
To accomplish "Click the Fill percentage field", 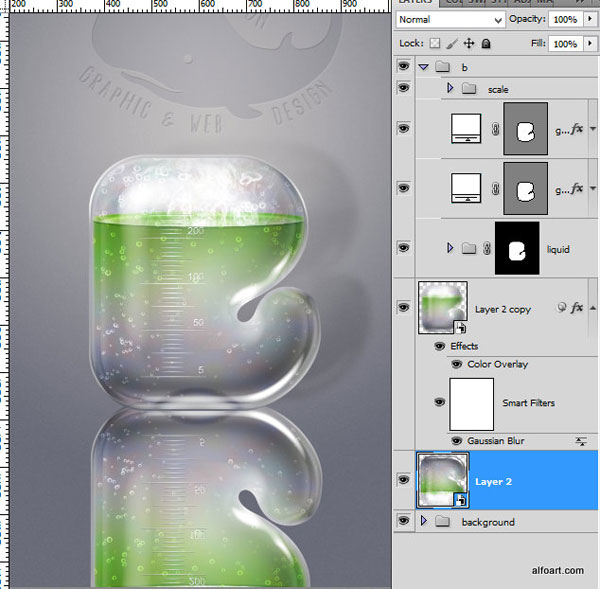I will tap(566, 44).
